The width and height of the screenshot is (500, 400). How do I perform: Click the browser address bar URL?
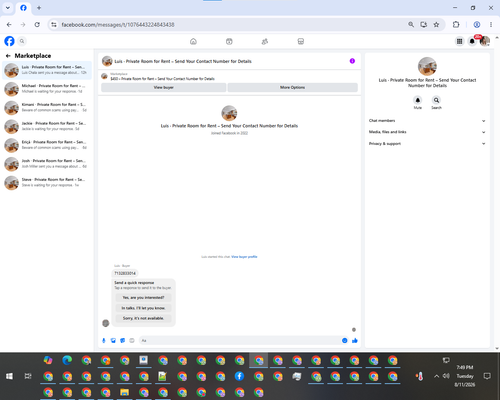coord(118,25)
